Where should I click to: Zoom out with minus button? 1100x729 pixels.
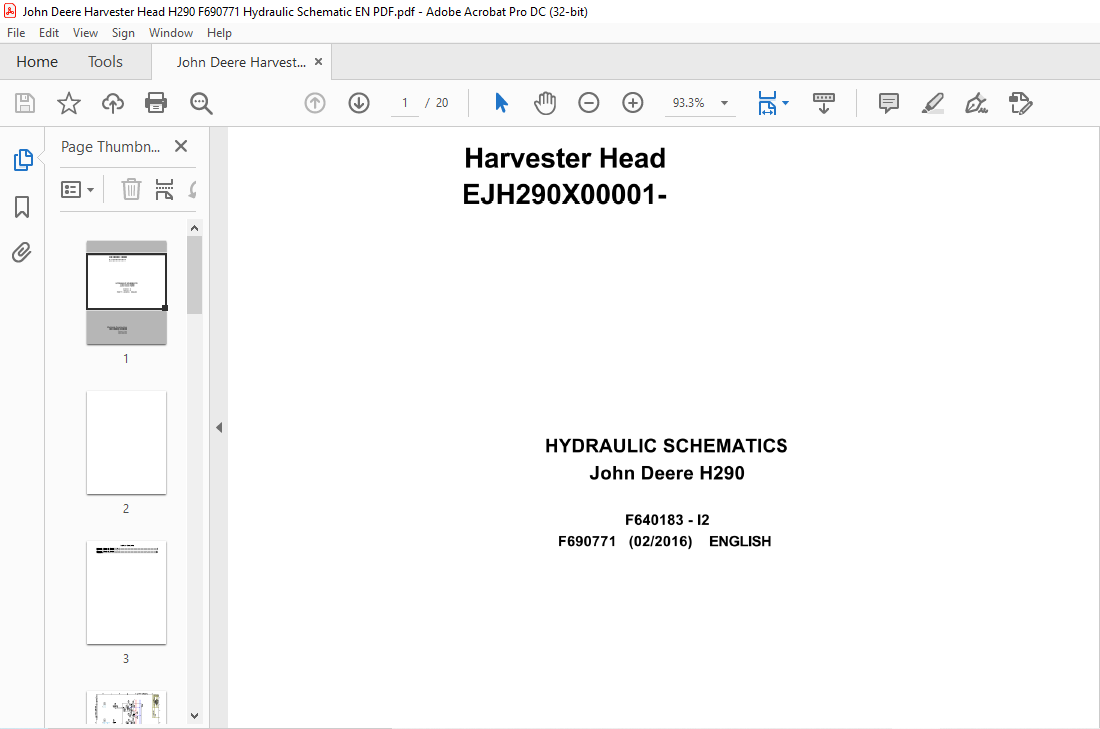(589, 103)
